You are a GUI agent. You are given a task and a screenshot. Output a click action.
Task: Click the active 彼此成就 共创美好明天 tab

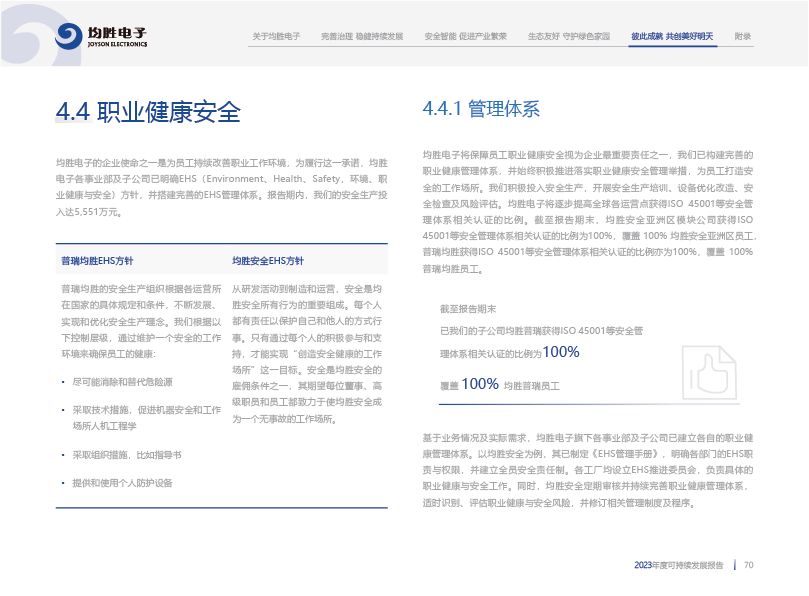[672, 36]
